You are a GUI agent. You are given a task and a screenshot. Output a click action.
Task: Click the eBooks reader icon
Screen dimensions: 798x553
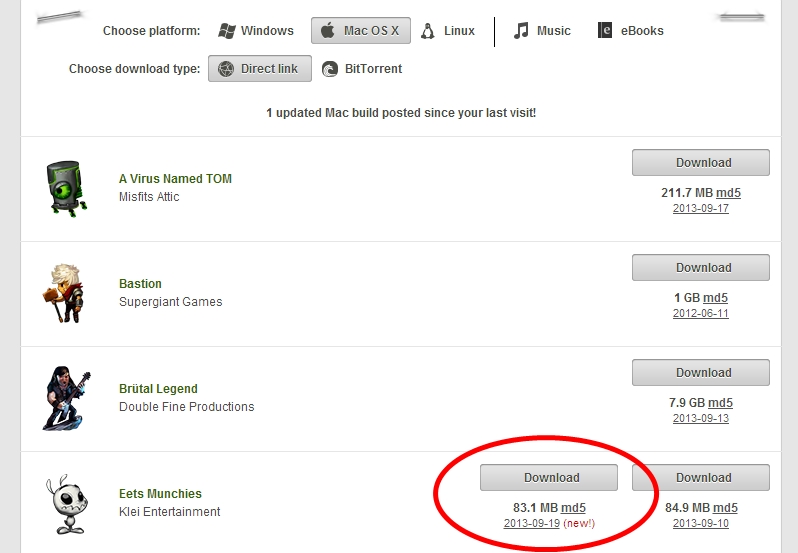click(x=605, y=31)
